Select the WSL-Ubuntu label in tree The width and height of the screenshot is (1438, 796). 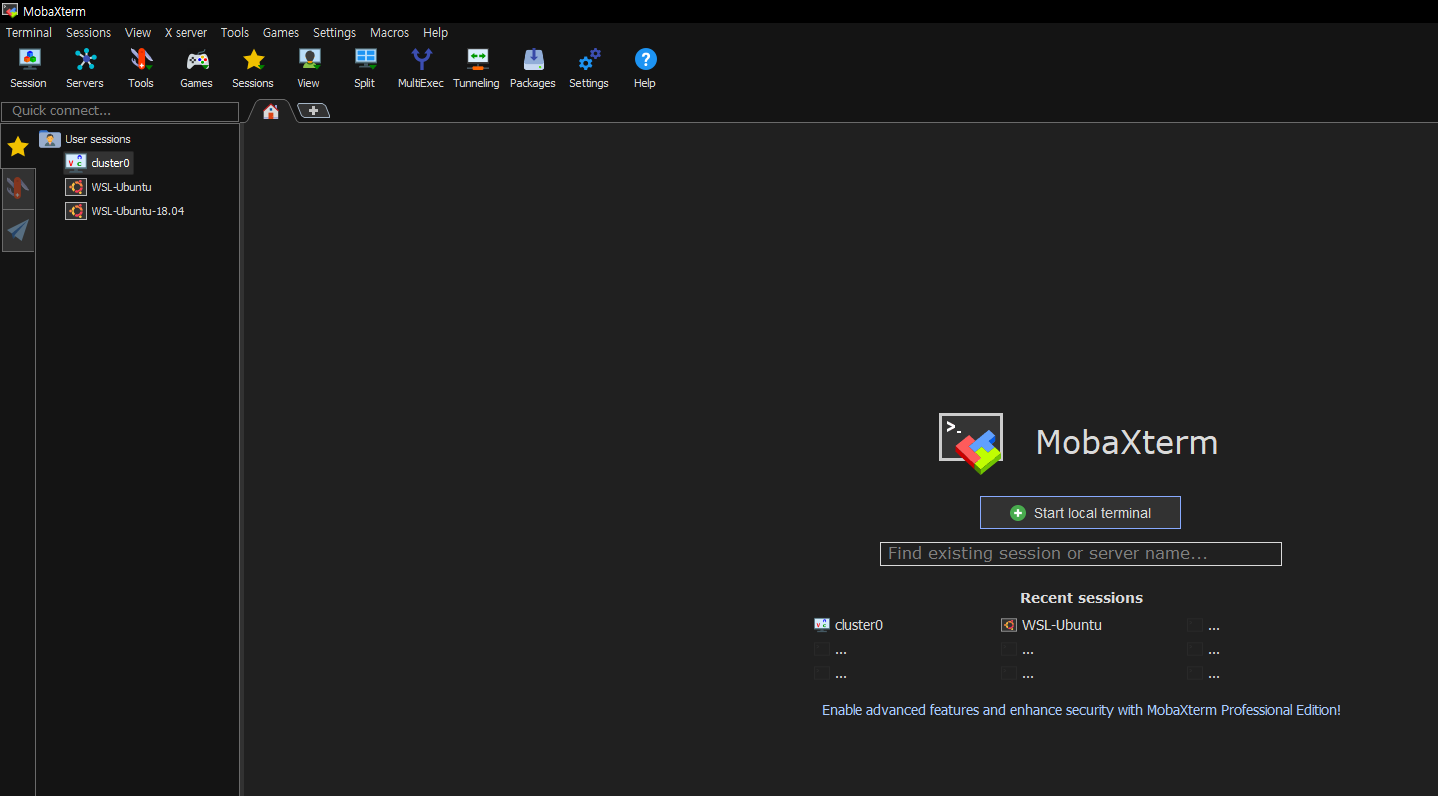(121, 187)
